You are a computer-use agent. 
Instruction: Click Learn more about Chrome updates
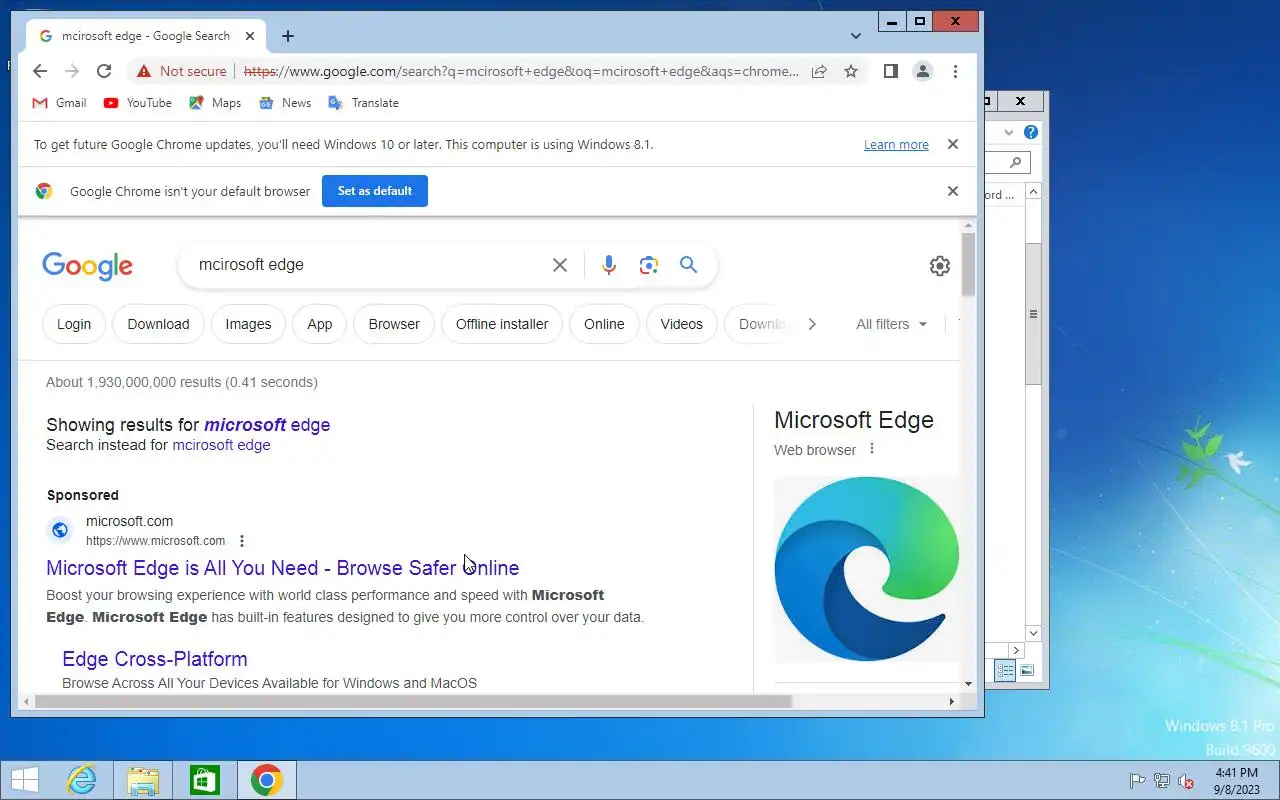click(896, 145)
